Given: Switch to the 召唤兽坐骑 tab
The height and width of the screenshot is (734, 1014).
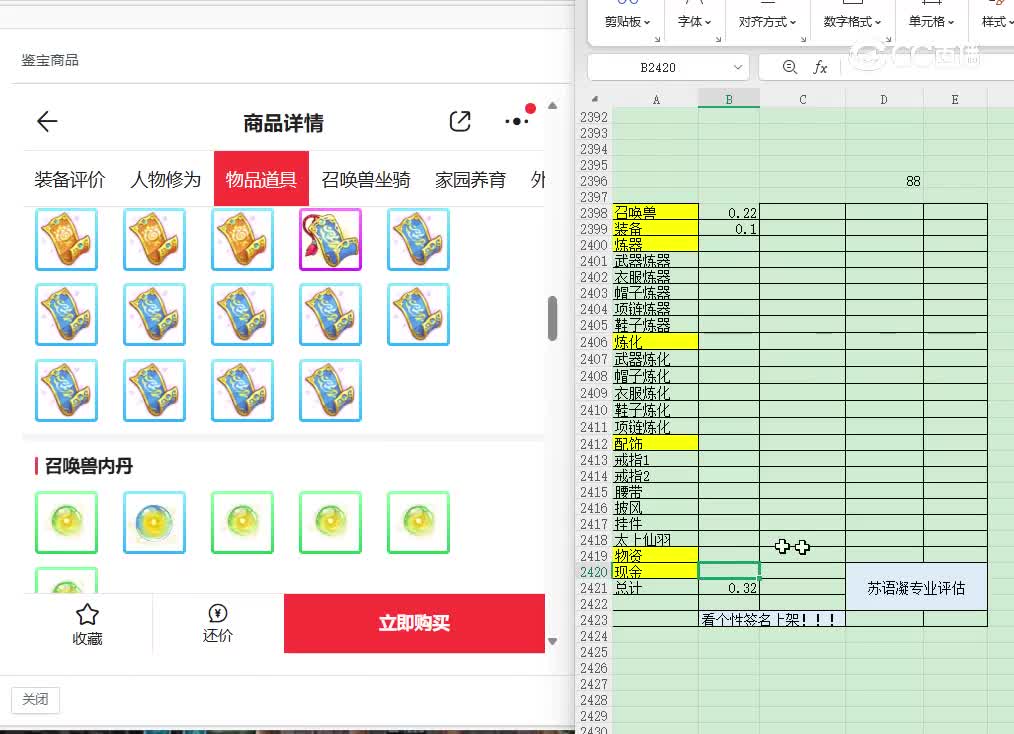Looking at the screenshot, I should tap(366, 180).
